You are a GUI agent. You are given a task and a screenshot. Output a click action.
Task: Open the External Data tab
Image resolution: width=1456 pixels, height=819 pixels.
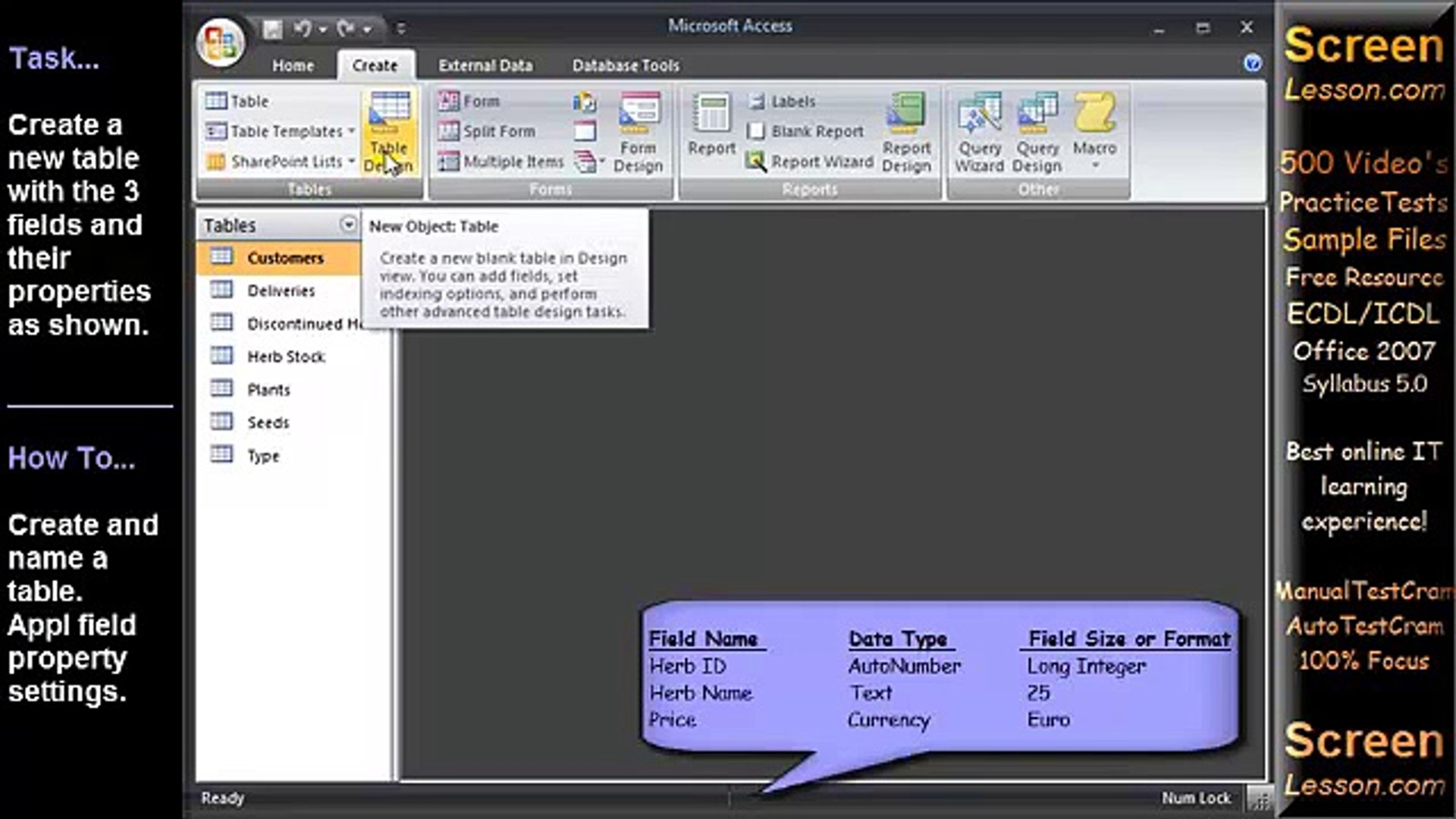coord(485,66)
